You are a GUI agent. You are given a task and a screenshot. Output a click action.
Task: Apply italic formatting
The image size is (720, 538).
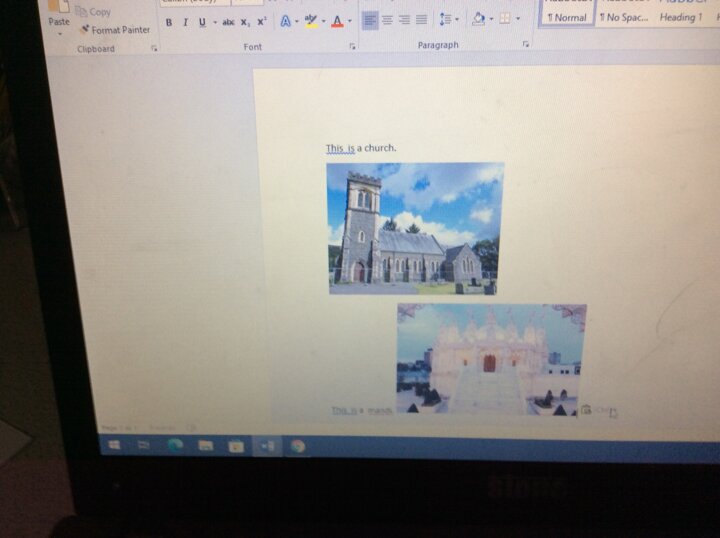click(185, 22)
